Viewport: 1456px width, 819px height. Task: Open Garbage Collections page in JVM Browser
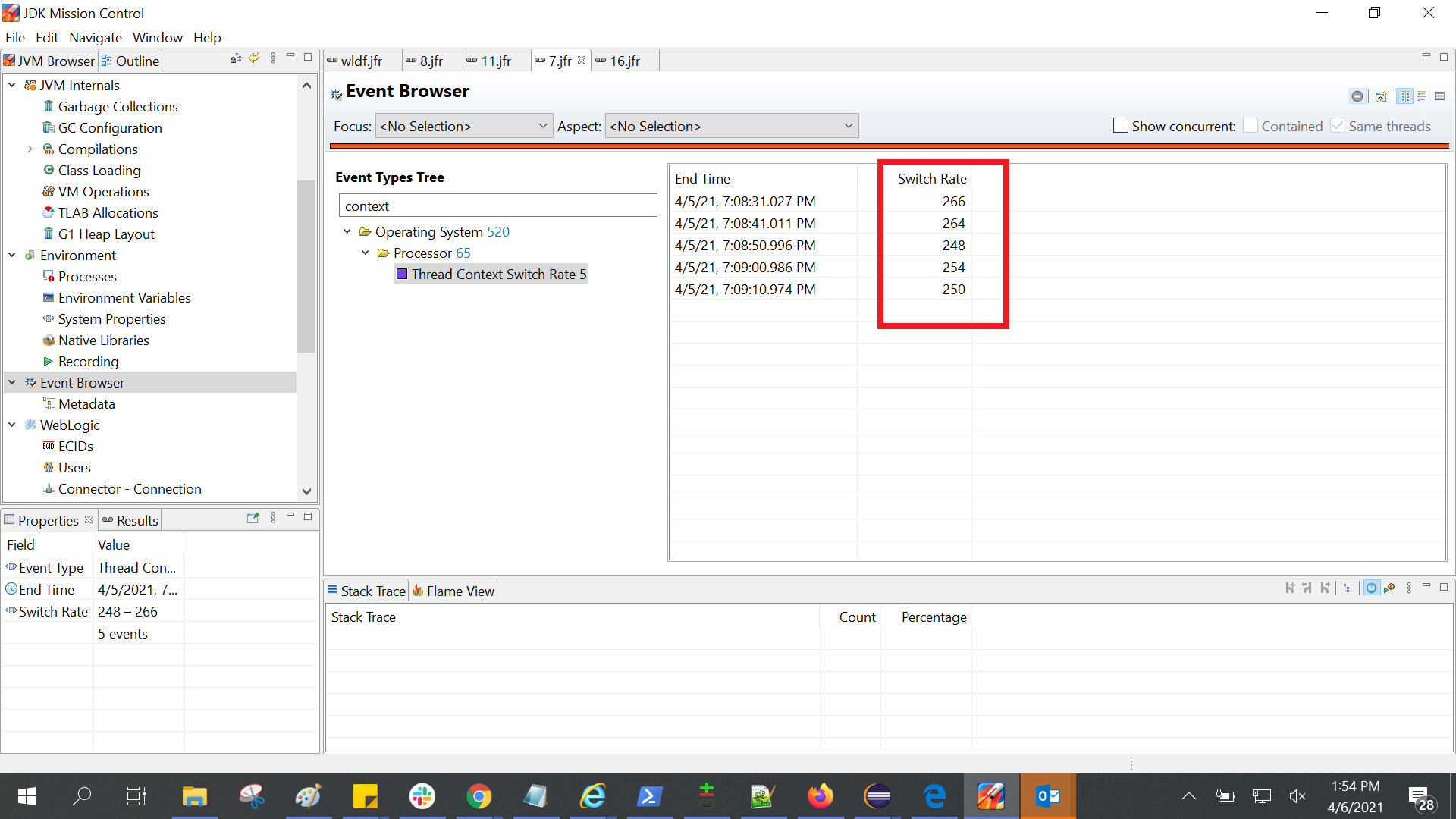(x=118, y=107)
